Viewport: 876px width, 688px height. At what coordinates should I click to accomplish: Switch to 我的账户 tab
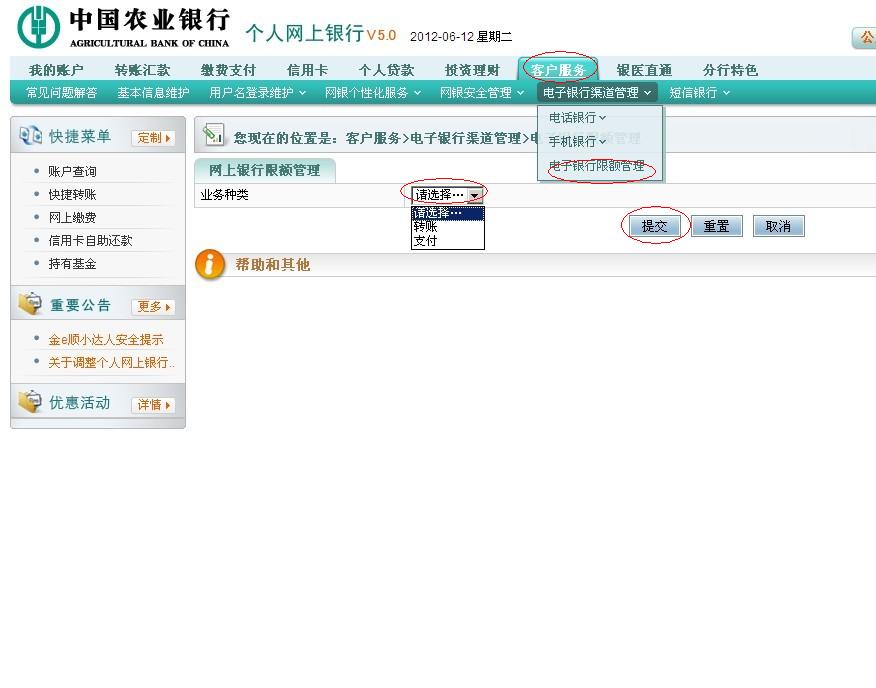pos(56,70)
